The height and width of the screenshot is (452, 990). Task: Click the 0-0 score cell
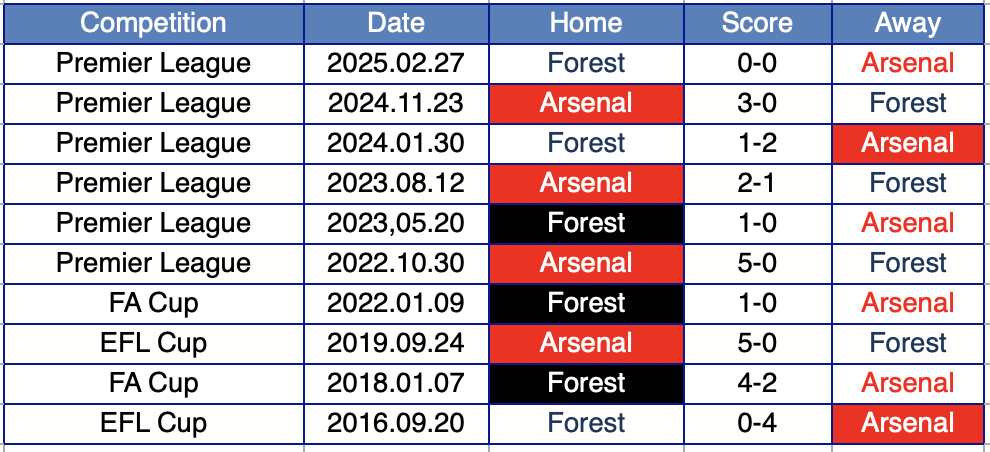(x=758, y=63)
